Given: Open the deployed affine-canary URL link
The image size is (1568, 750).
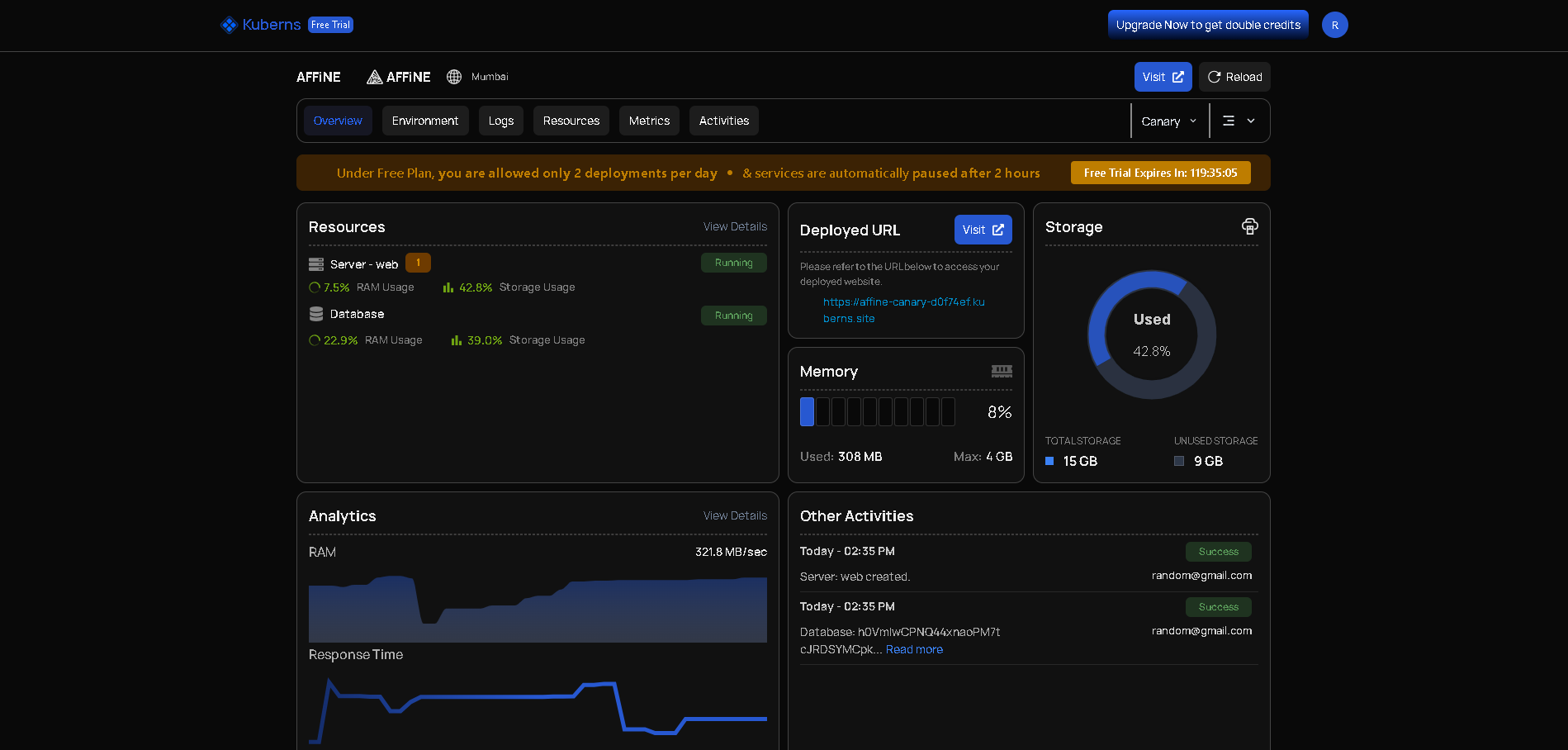Looking at the screenshot, I should (x=902, y=302).
